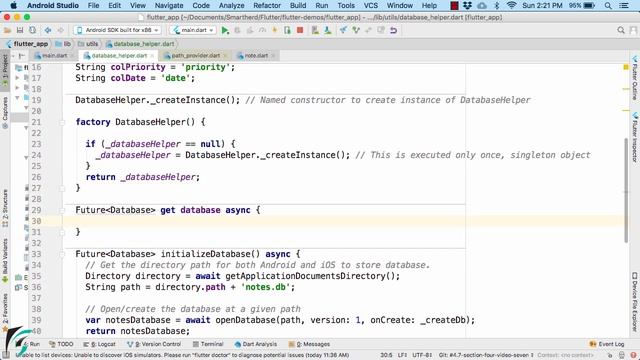640x360 pixels.
Task: Click the yellow analysis status indicator
Action: (626, 67)
